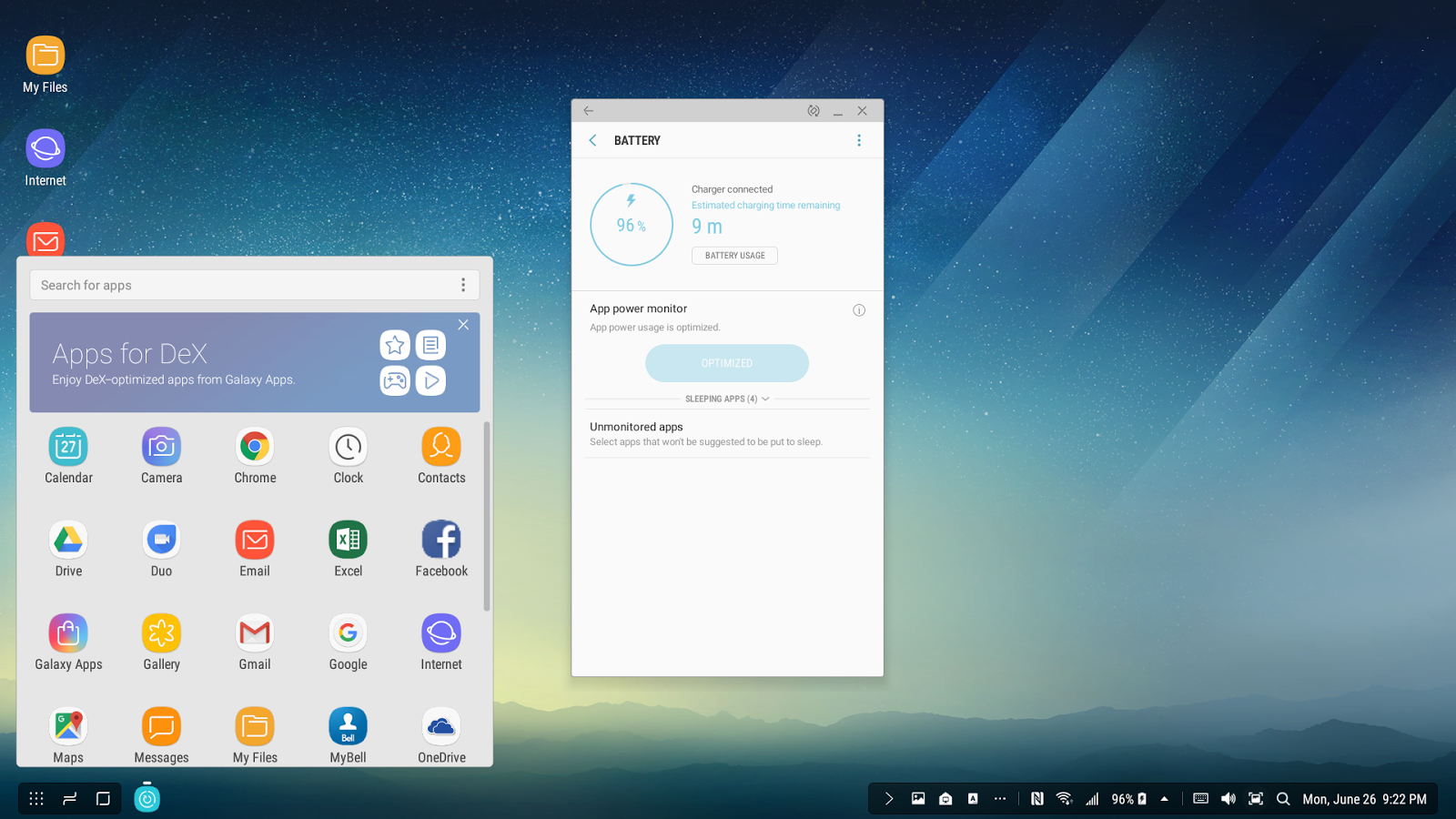Screen dimensions: 1456x819
Task: Expand the battery percentage tray arrow
Action: (x=1166, y=798)
